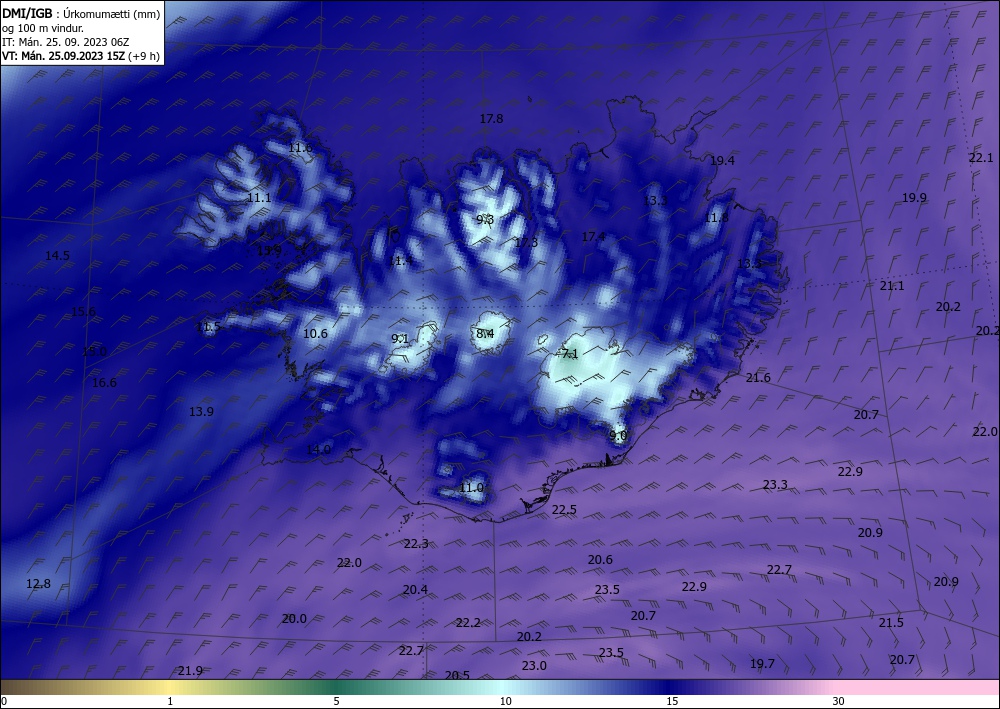Click the 20.4 value on the map

pyautogui.click(x=415, y=590)
